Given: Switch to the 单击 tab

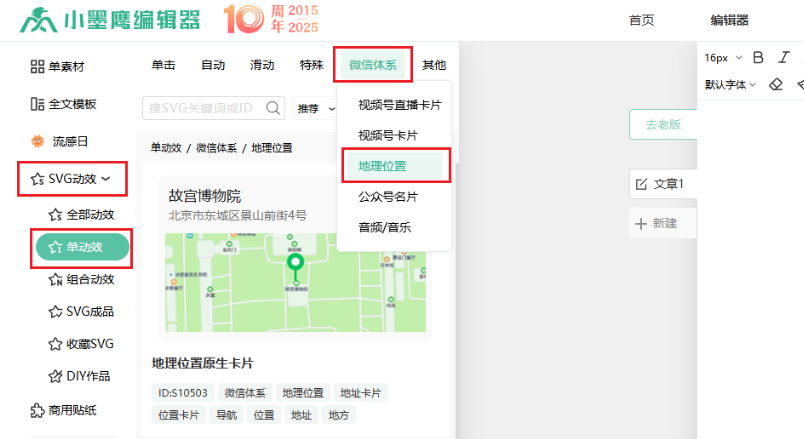Looking at the screenshot, I should (164, 65).
